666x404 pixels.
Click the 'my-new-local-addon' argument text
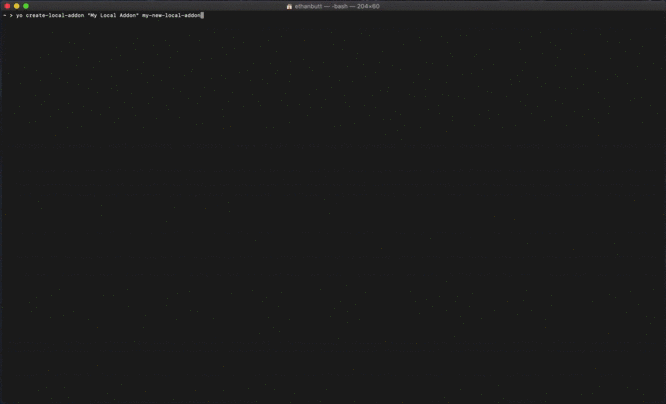point(171,15)
